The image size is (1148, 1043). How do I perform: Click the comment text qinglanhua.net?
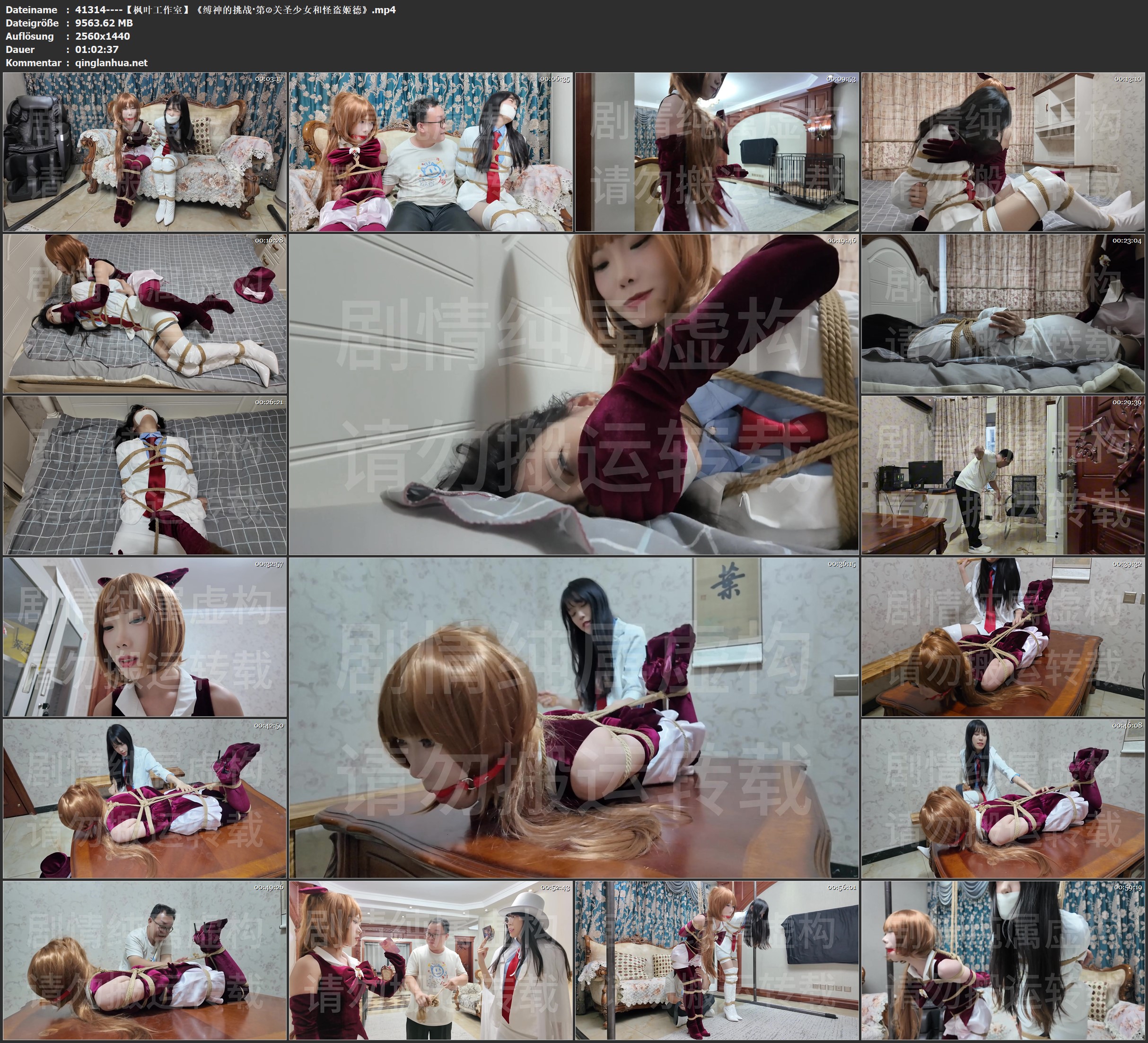click(x=111, y=62)
